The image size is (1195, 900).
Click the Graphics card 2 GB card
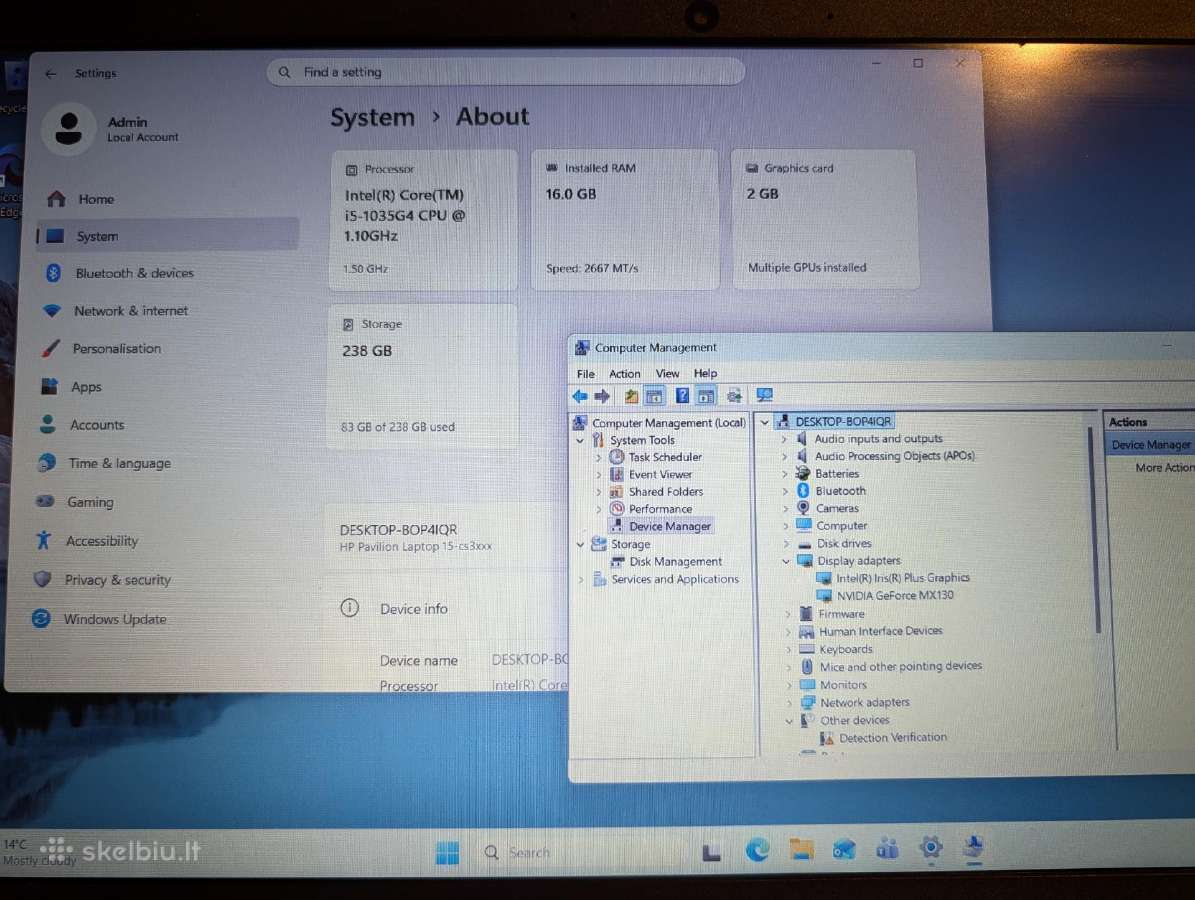pos(825,219)
